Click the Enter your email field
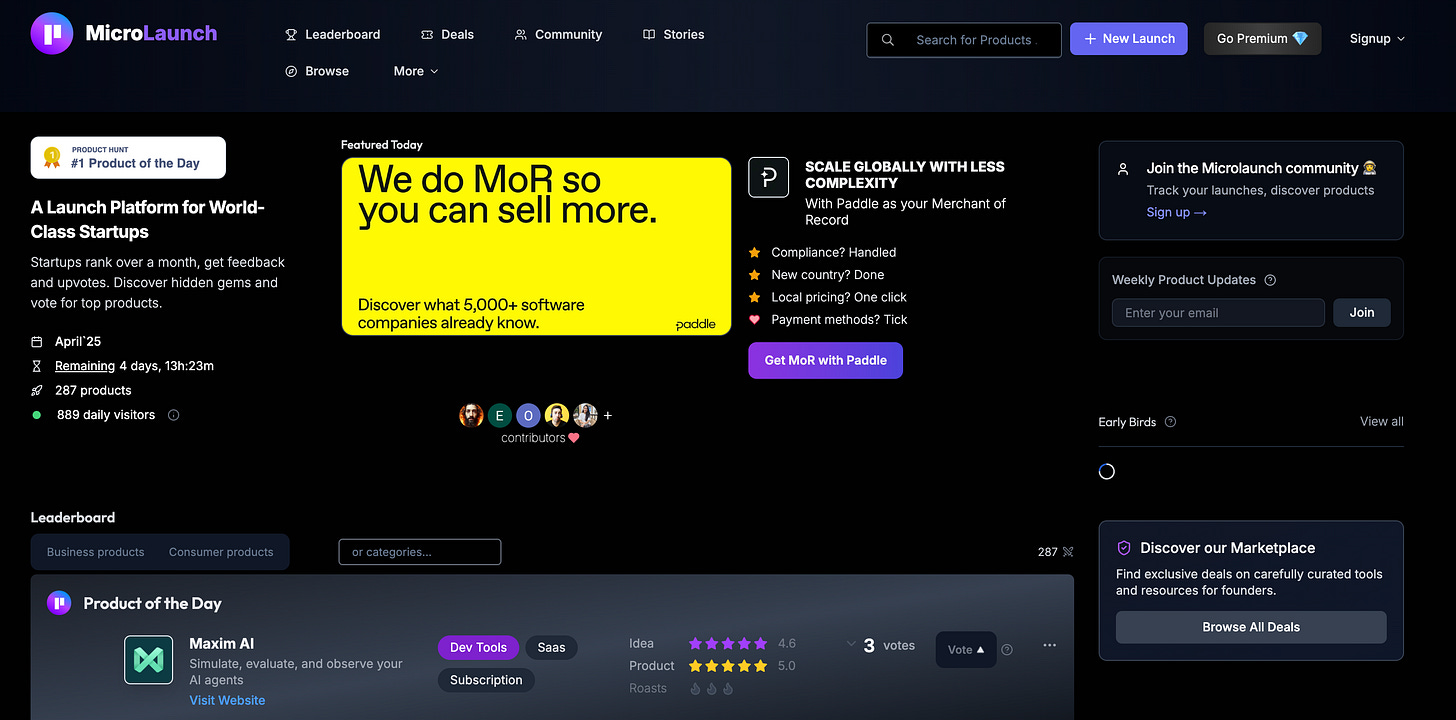This screenshot has width=1456, height=720. click(1218, 313)
